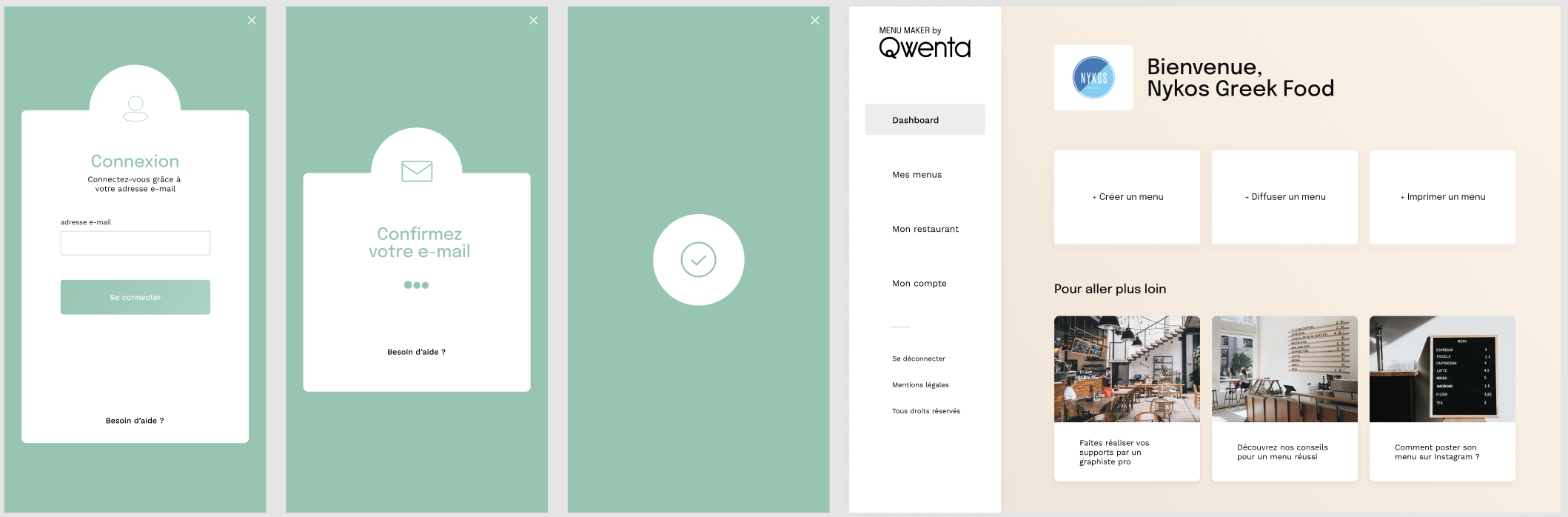Open Mon compte in the sidebar
Image resolution: width=1568 pixels, height=517 pixels.
point(919,284)
